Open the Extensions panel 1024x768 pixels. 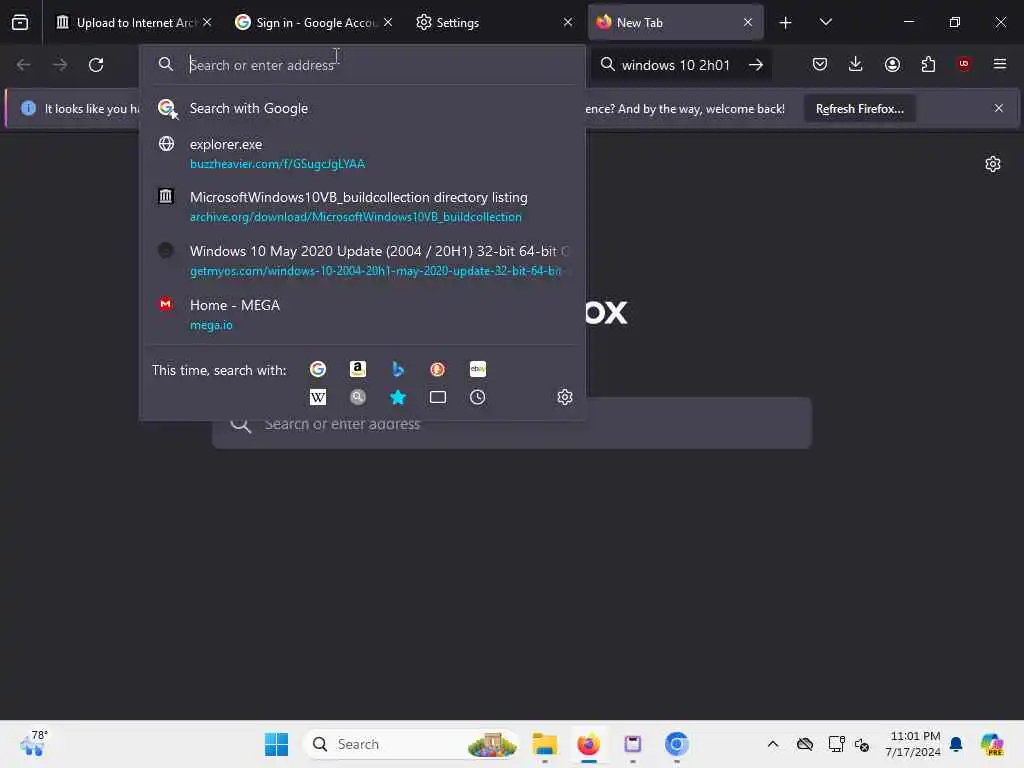(928, 64)
